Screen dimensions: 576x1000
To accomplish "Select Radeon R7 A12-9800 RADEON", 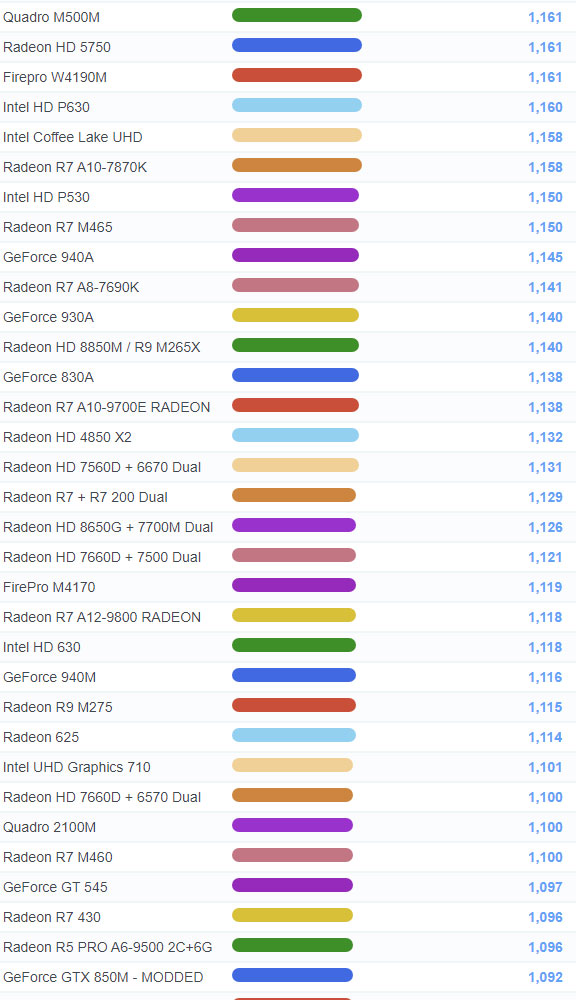I will coord(102,617).
